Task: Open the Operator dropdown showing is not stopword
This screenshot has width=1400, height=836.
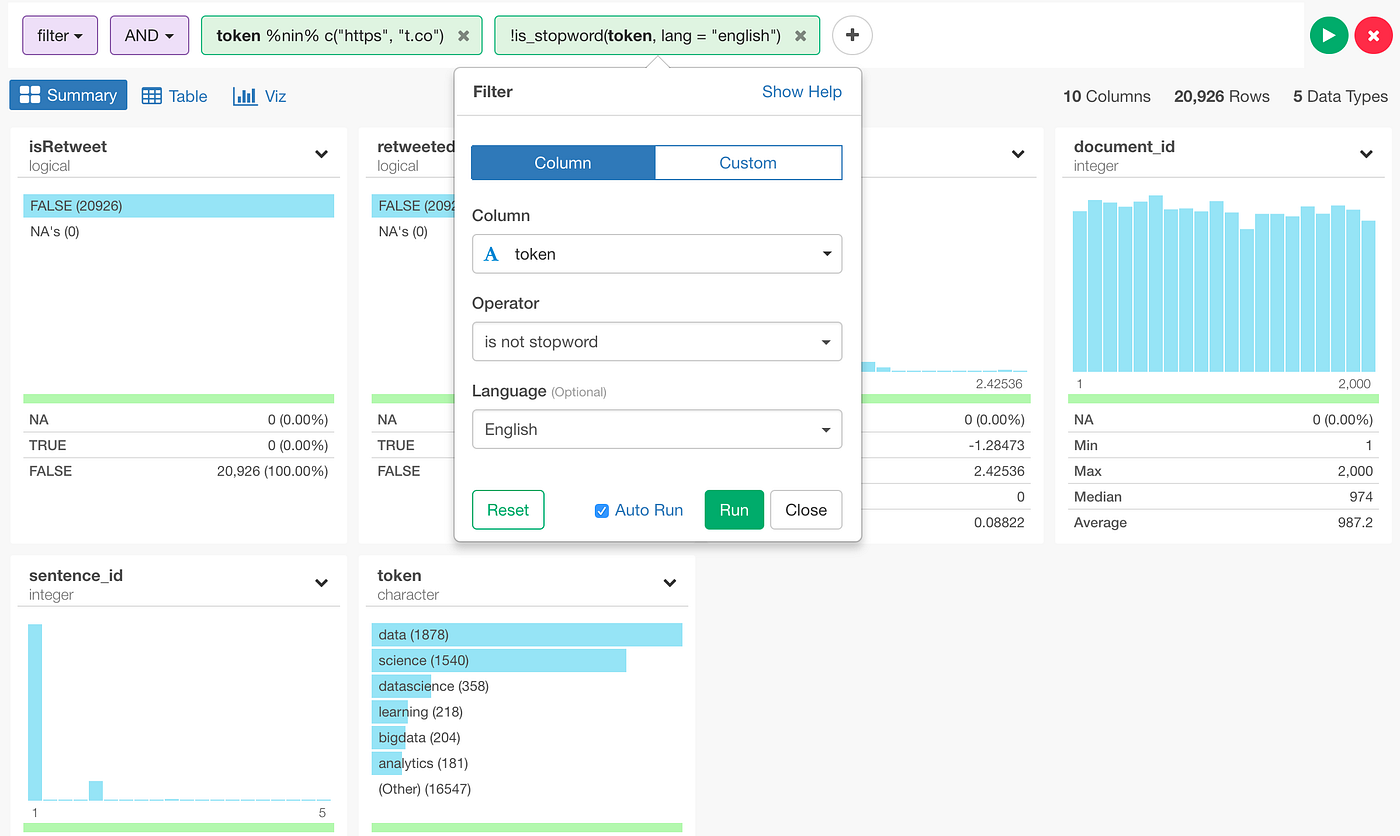Action: click(x=656, y=341)
